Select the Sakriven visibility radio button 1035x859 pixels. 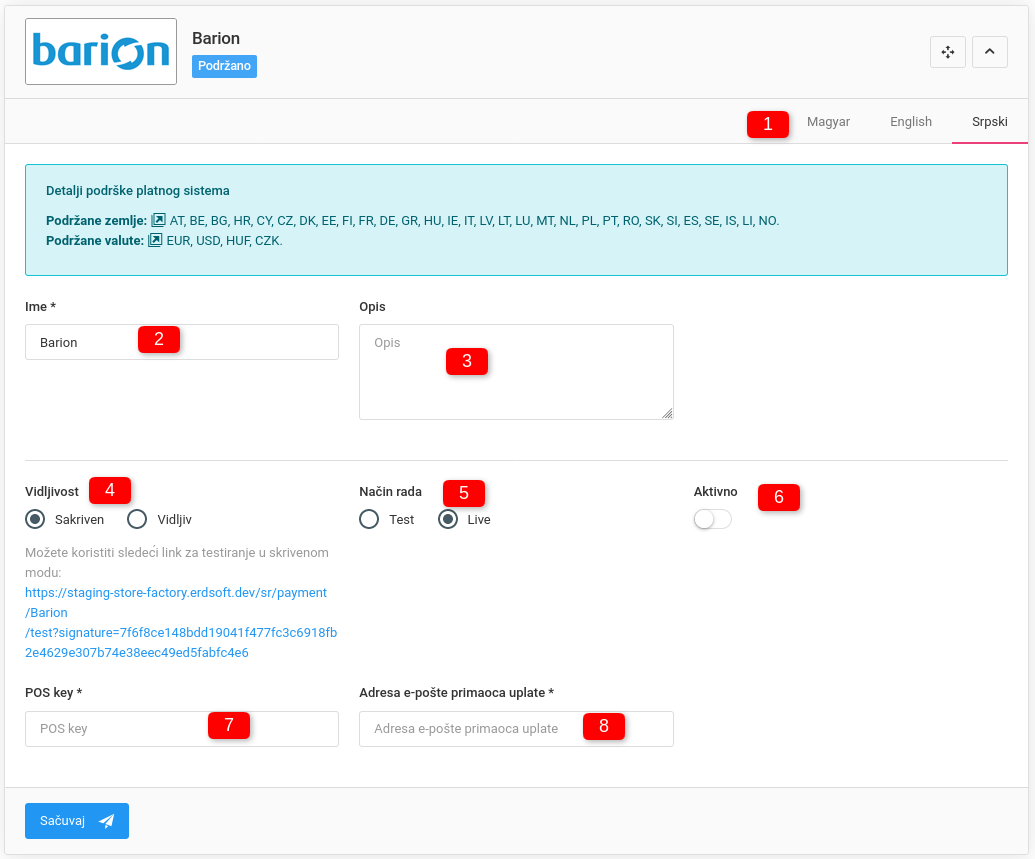pos(36,519)
